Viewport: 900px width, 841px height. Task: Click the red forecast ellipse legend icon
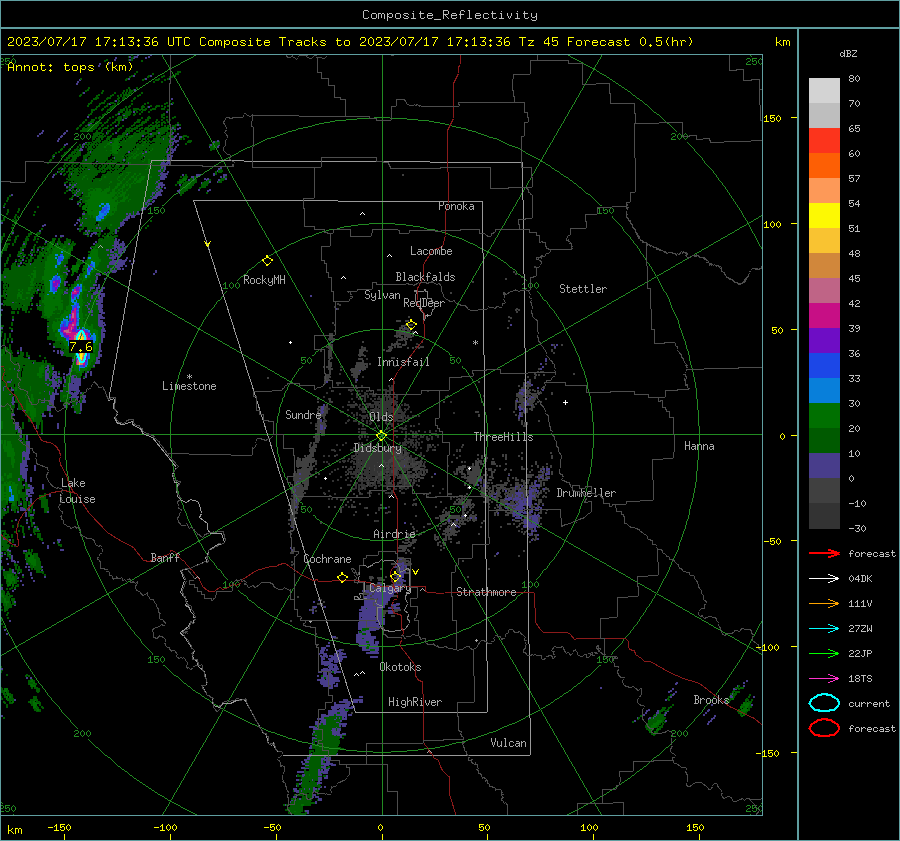[824, 728]
